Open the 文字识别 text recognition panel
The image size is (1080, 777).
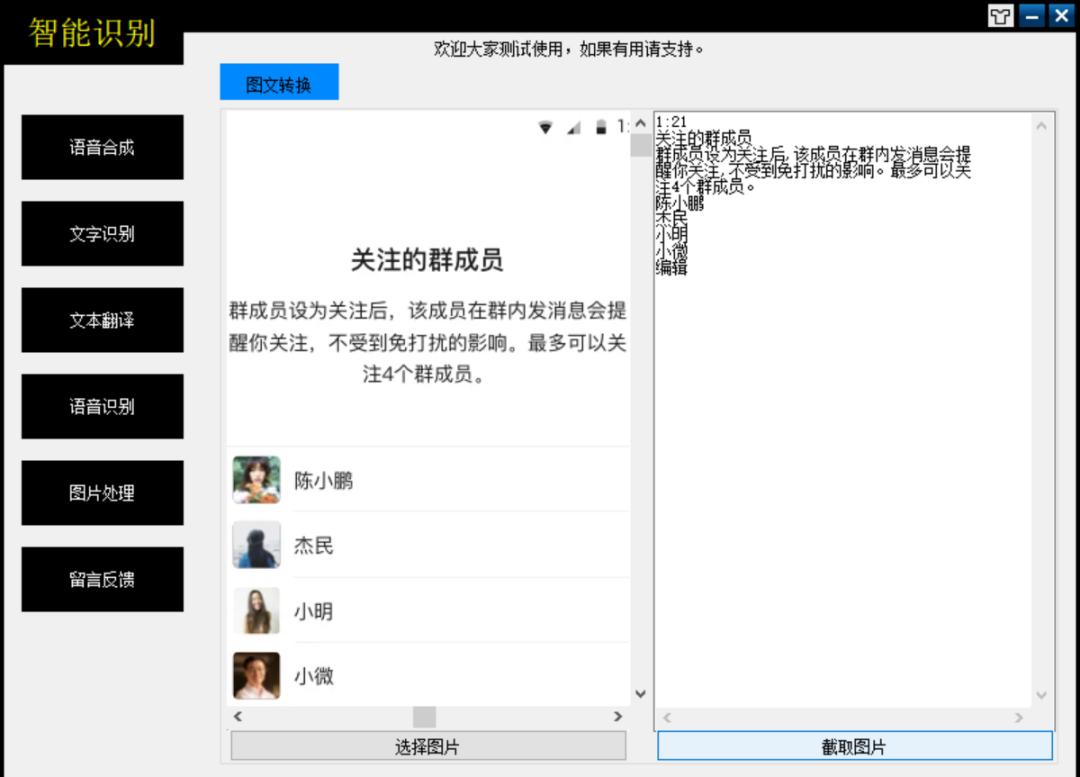[101, 233]
